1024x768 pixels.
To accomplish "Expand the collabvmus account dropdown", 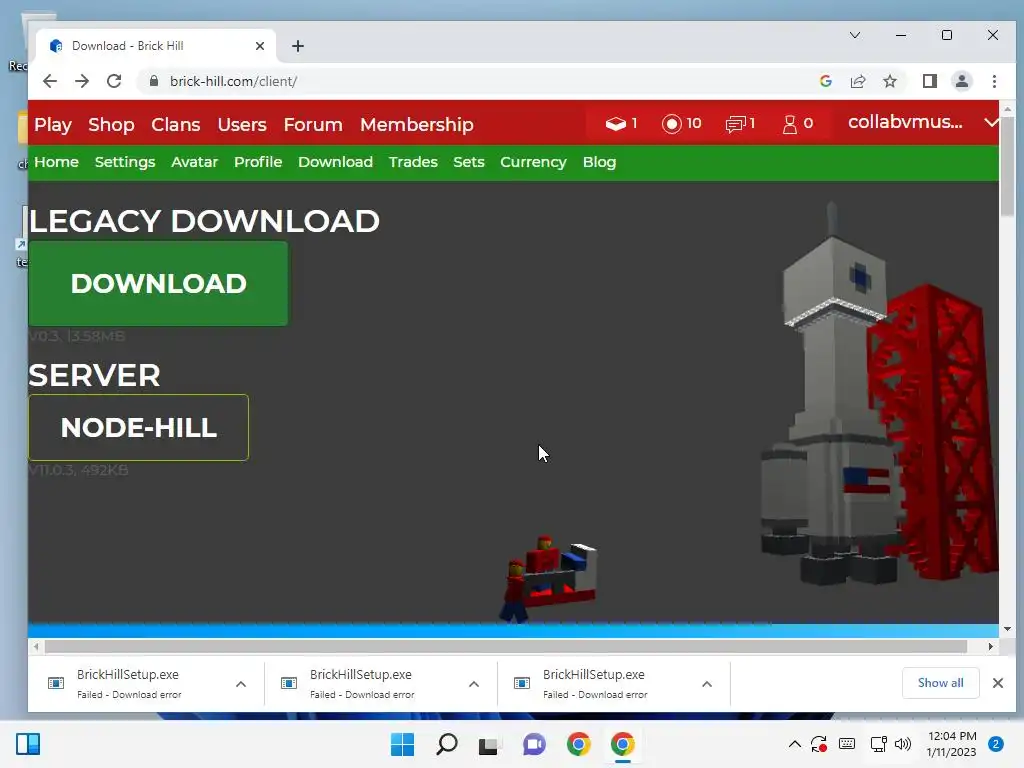I will click(x=991, y=123).
